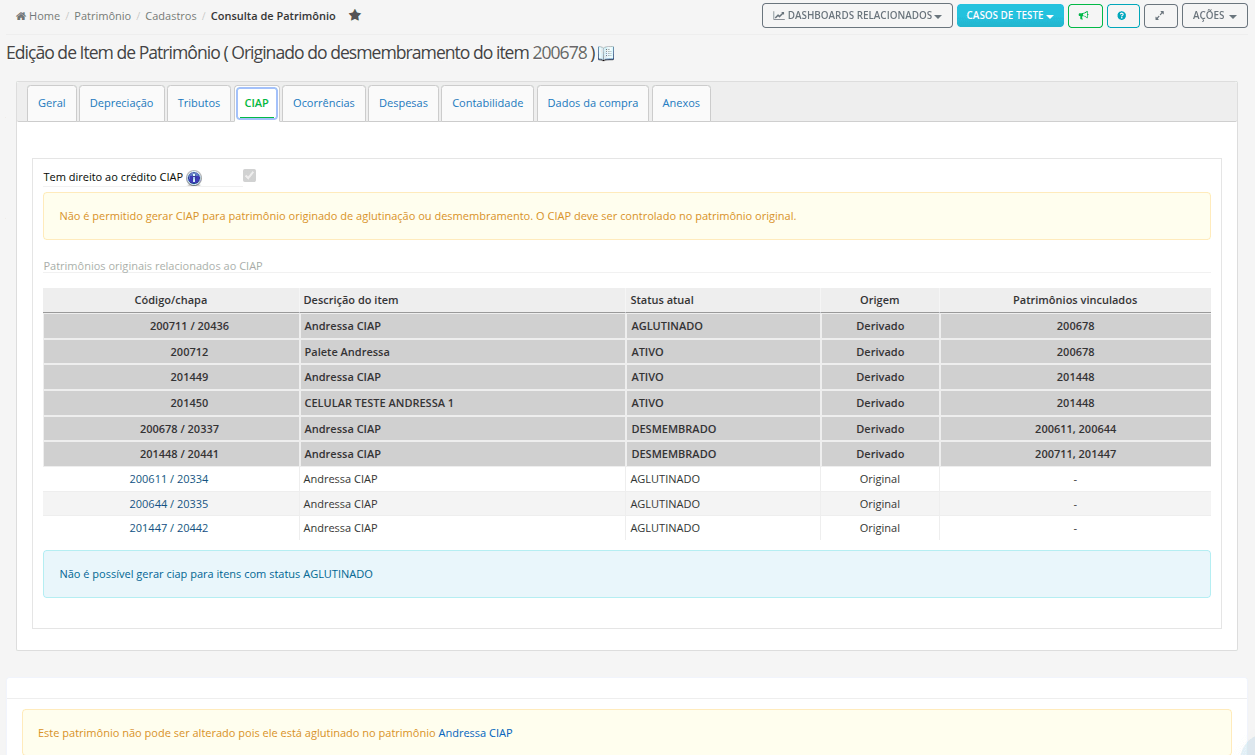The image size is (1255, 755).
Task: Click 'Palete Andressa' description cell
Action: tap(462, 352)
